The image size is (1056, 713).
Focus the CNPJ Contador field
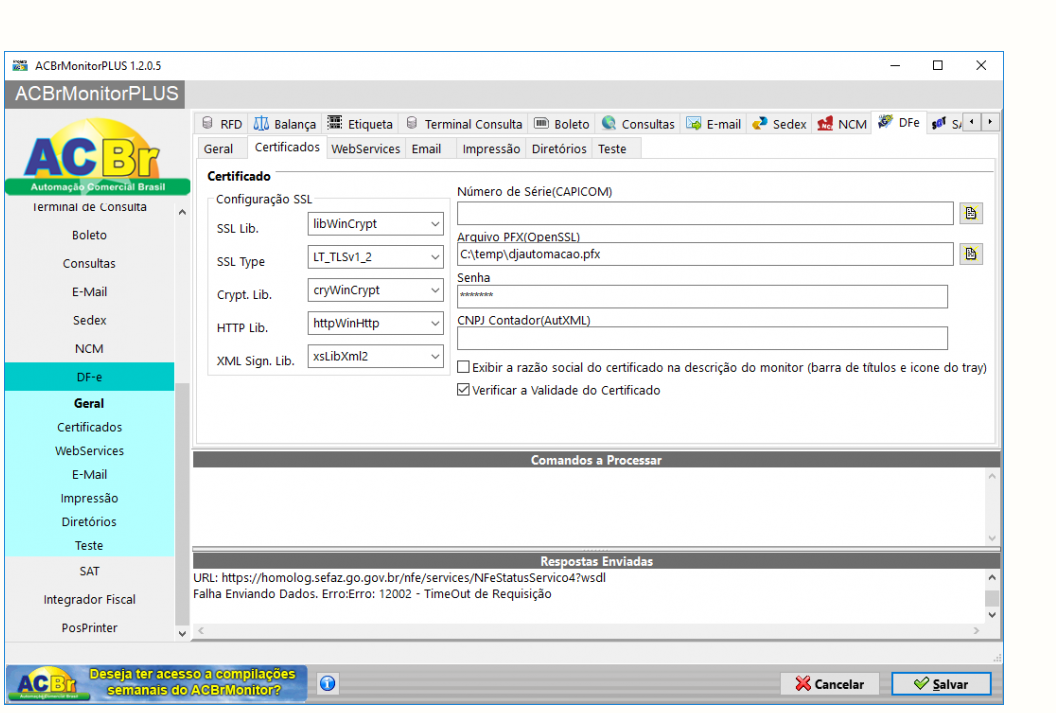[702, 338]
